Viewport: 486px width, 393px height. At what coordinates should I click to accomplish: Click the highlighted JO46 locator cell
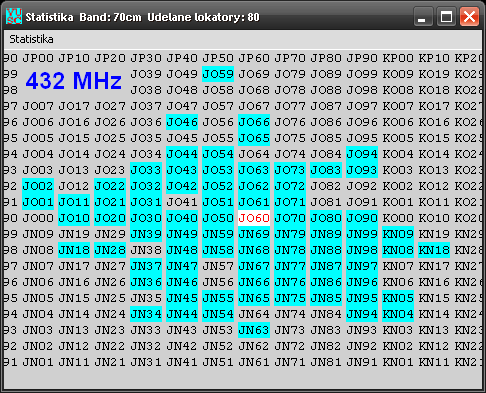[x=182, y=122]
